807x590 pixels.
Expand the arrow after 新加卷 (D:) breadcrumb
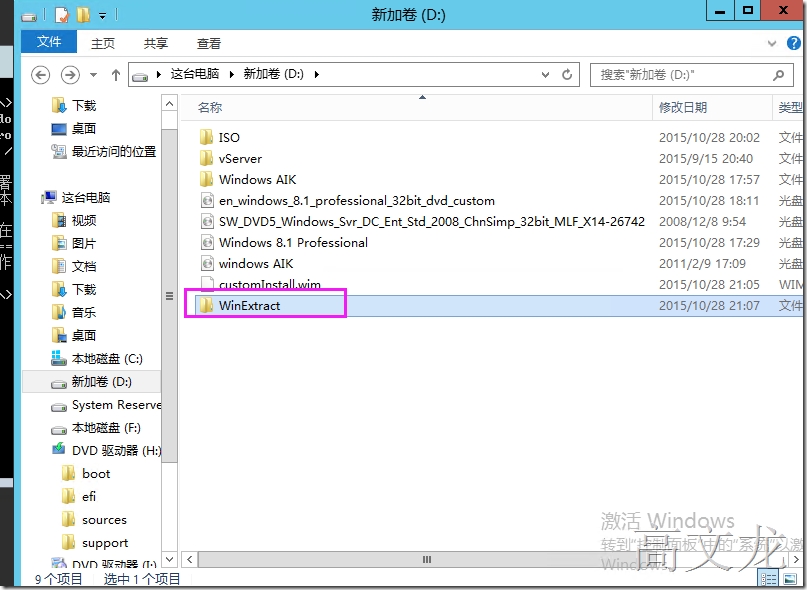click(317, 75)
